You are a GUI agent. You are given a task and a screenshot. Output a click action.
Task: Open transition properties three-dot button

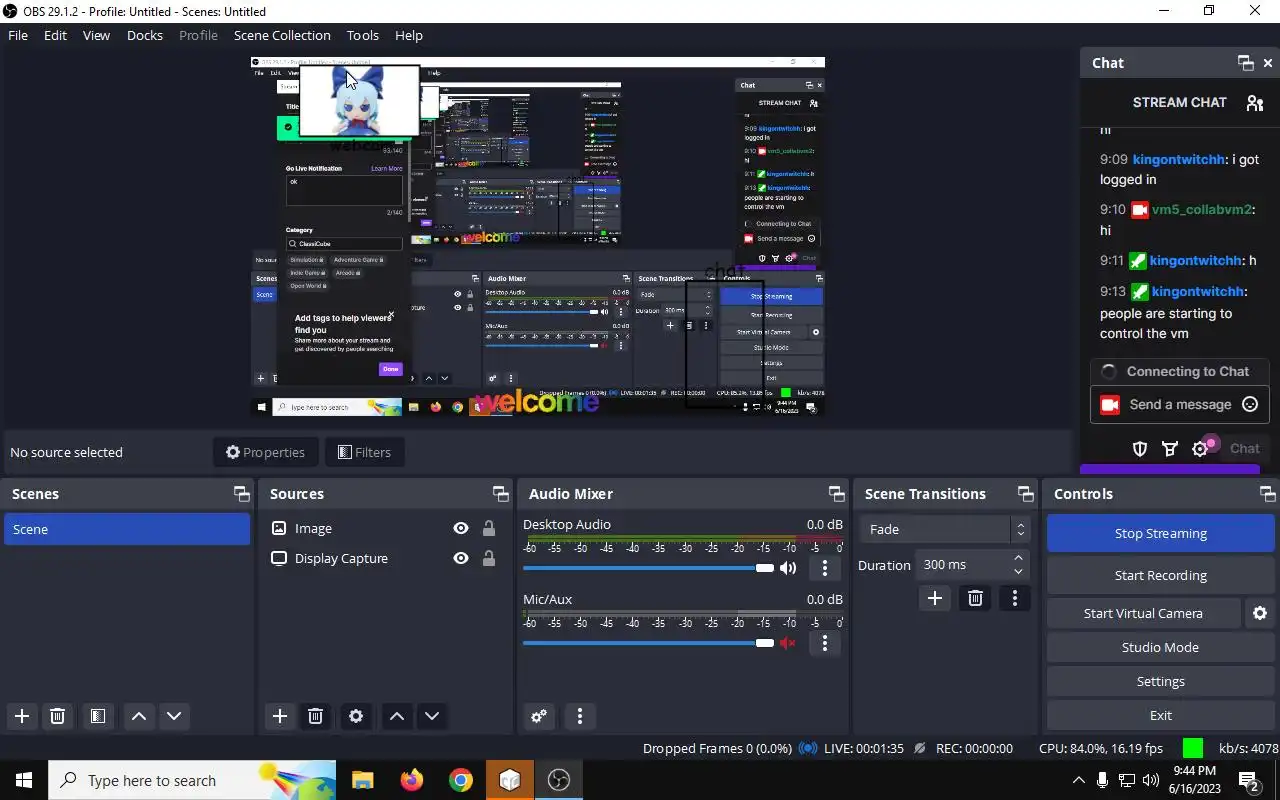[1015, 598]
